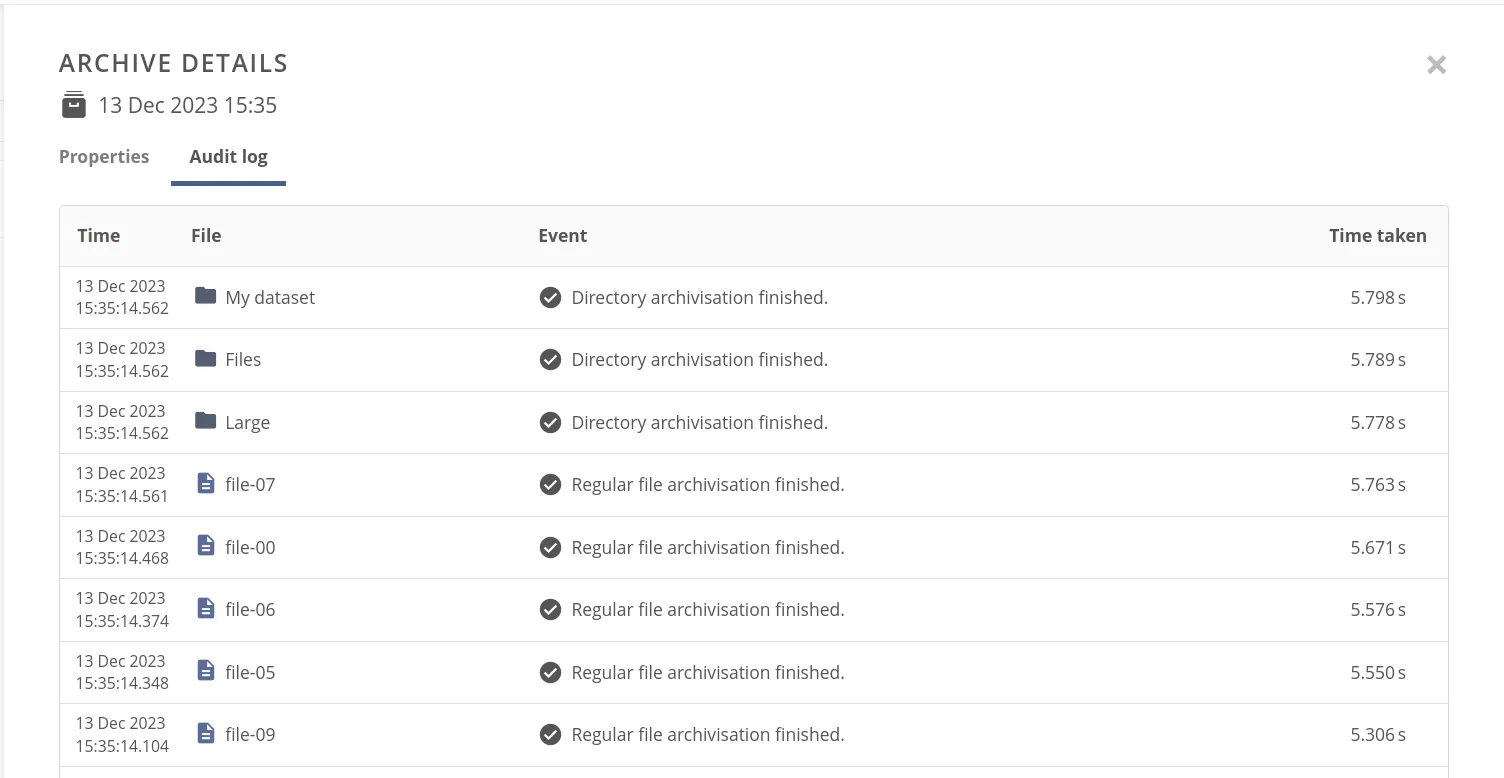The height and width of the screenshot is (778, 1504).
Task: Click the folder icon beside Files
Action: [206, 359]
